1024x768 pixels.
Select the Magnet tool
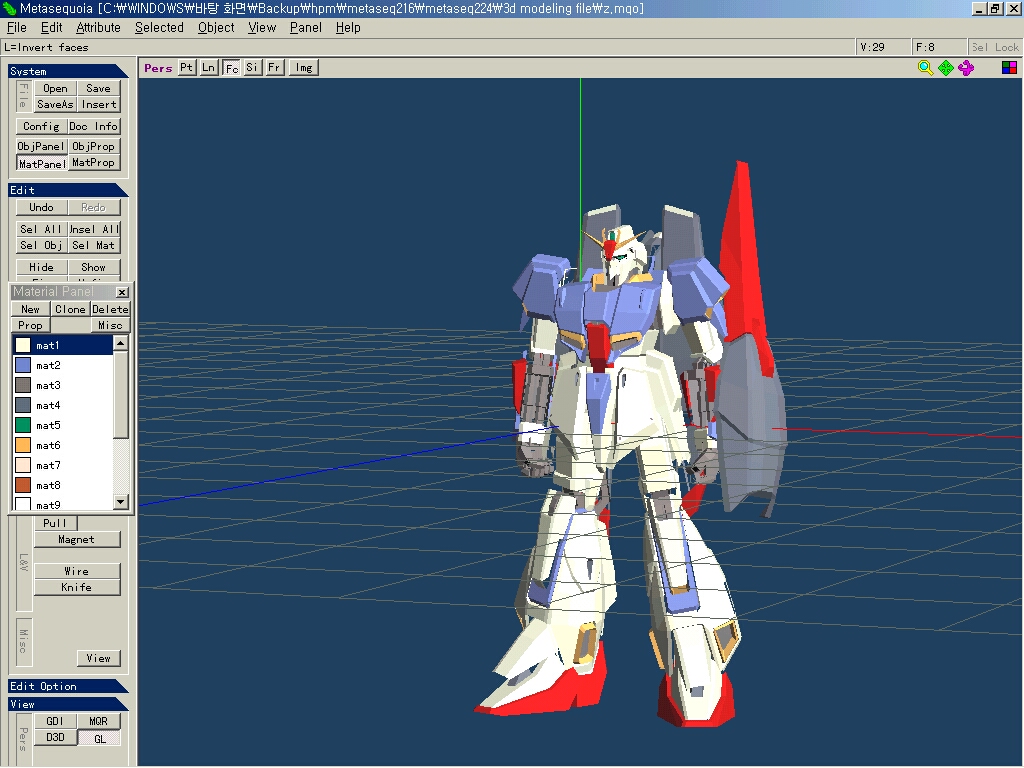pyautogui.click(x=76, y=539)
